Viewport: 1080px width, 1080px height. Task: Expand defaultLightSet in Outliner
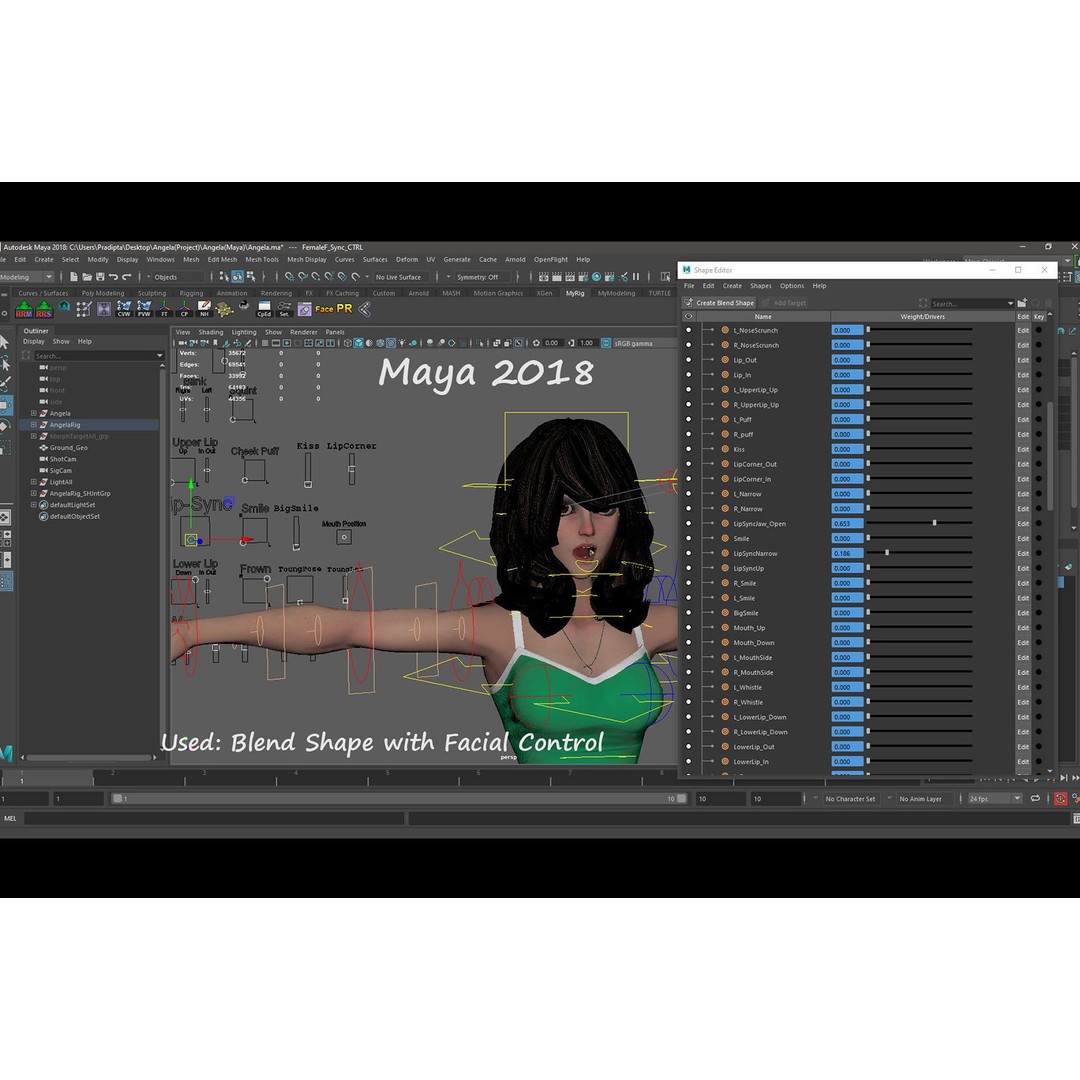[x=33, y=505]
